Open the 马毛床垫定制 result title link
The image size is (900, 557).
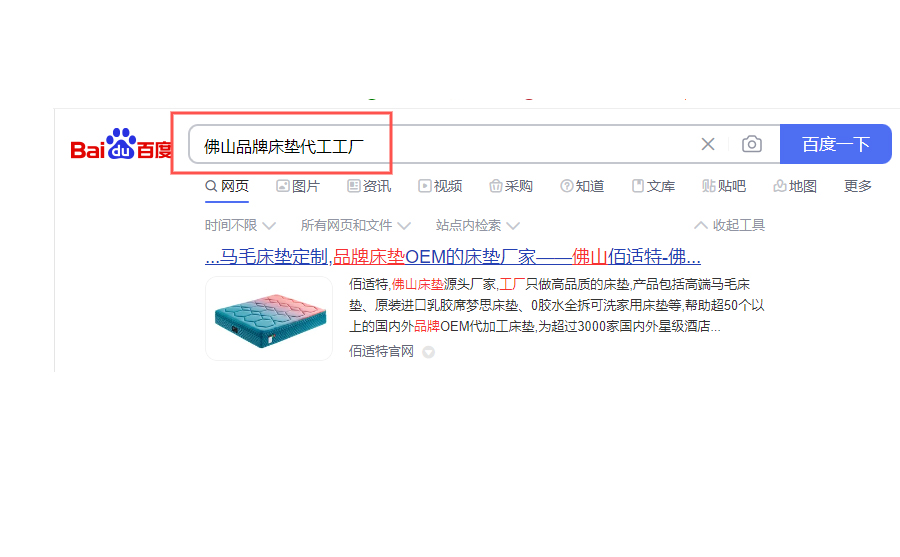[x=453, y=257]
